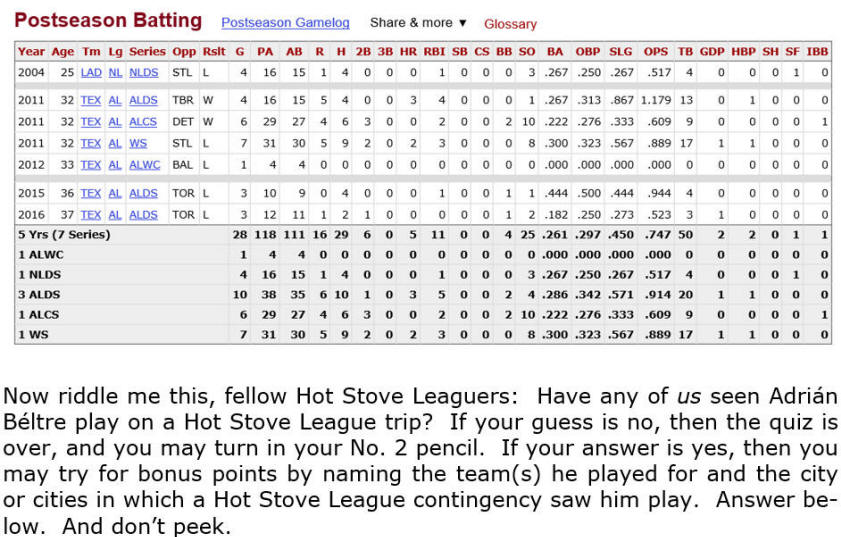Click the IBB column header
The image size is (841, 537).
tap(817, 51)
